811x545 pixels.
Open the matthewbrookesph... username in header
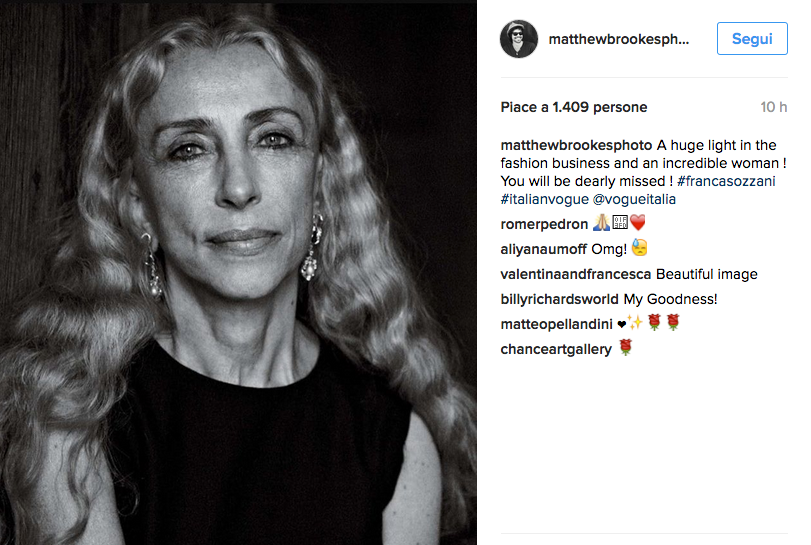pos(619,39)
